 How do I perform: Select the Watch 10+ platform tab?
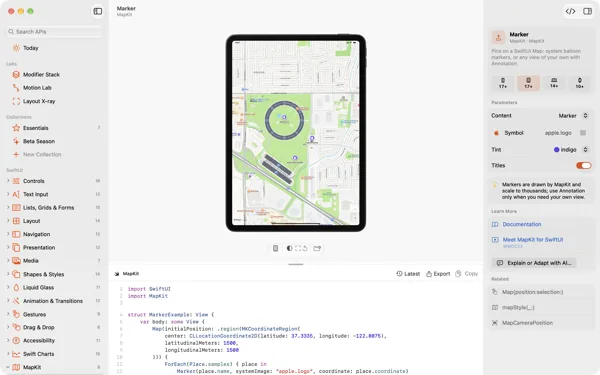(x=580, y=83)
